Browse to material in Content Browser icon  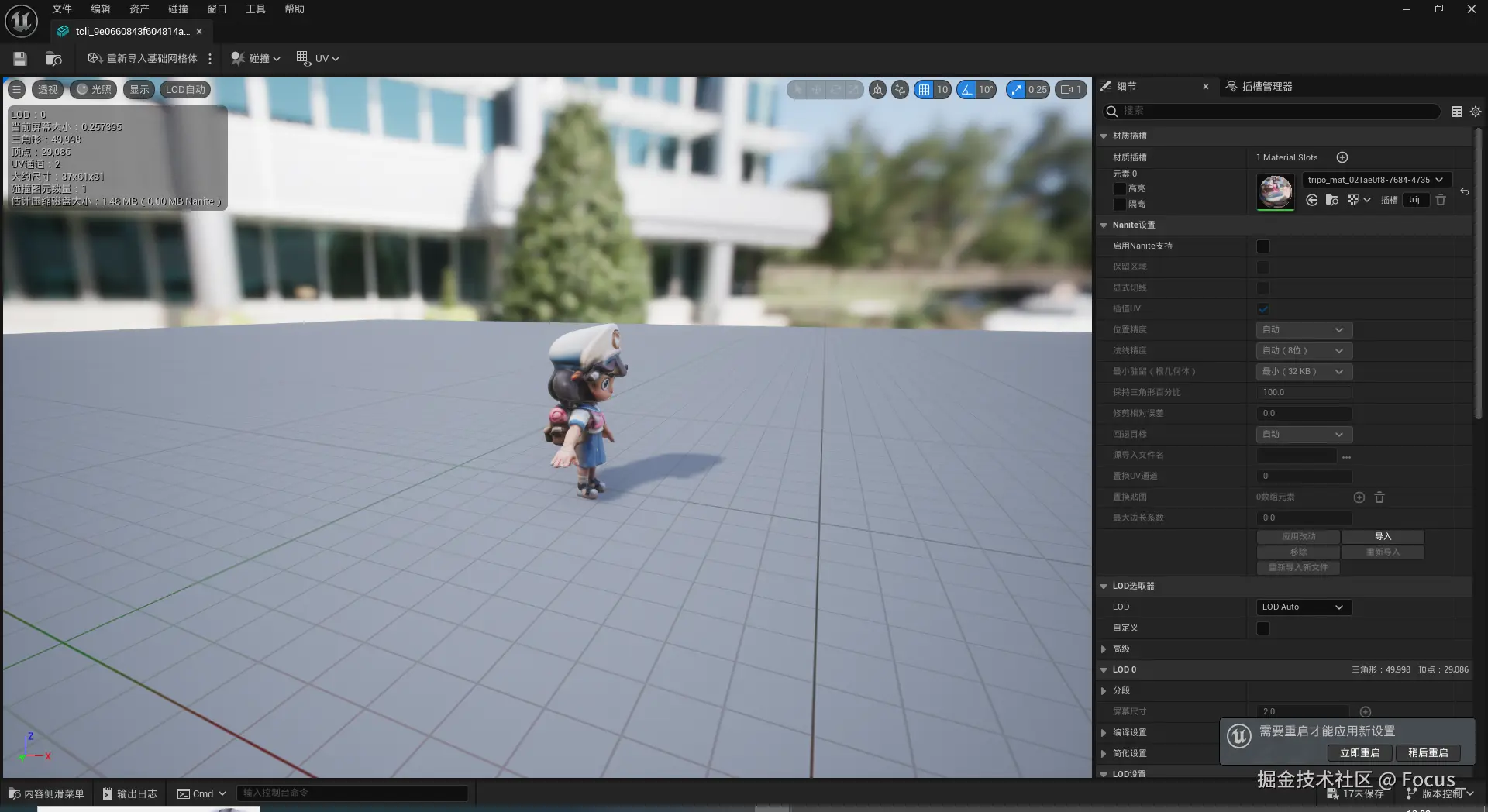coord(1332,200)
